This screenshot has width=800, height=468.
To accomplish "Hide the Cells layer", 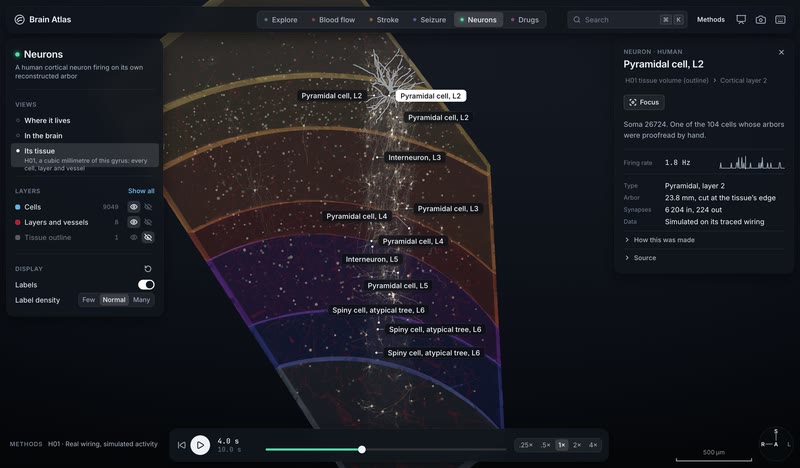I will click(148, 207).
